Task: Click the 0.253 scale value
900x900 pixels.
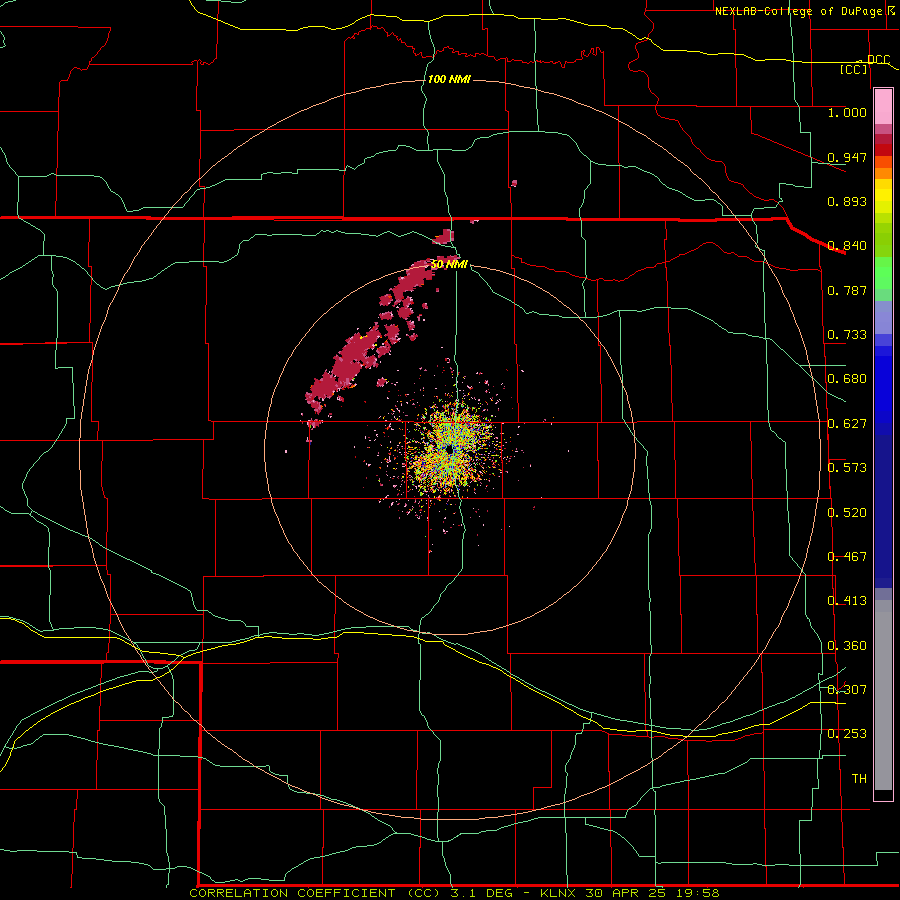Action: pyautogui.click(x=847, y=734)
